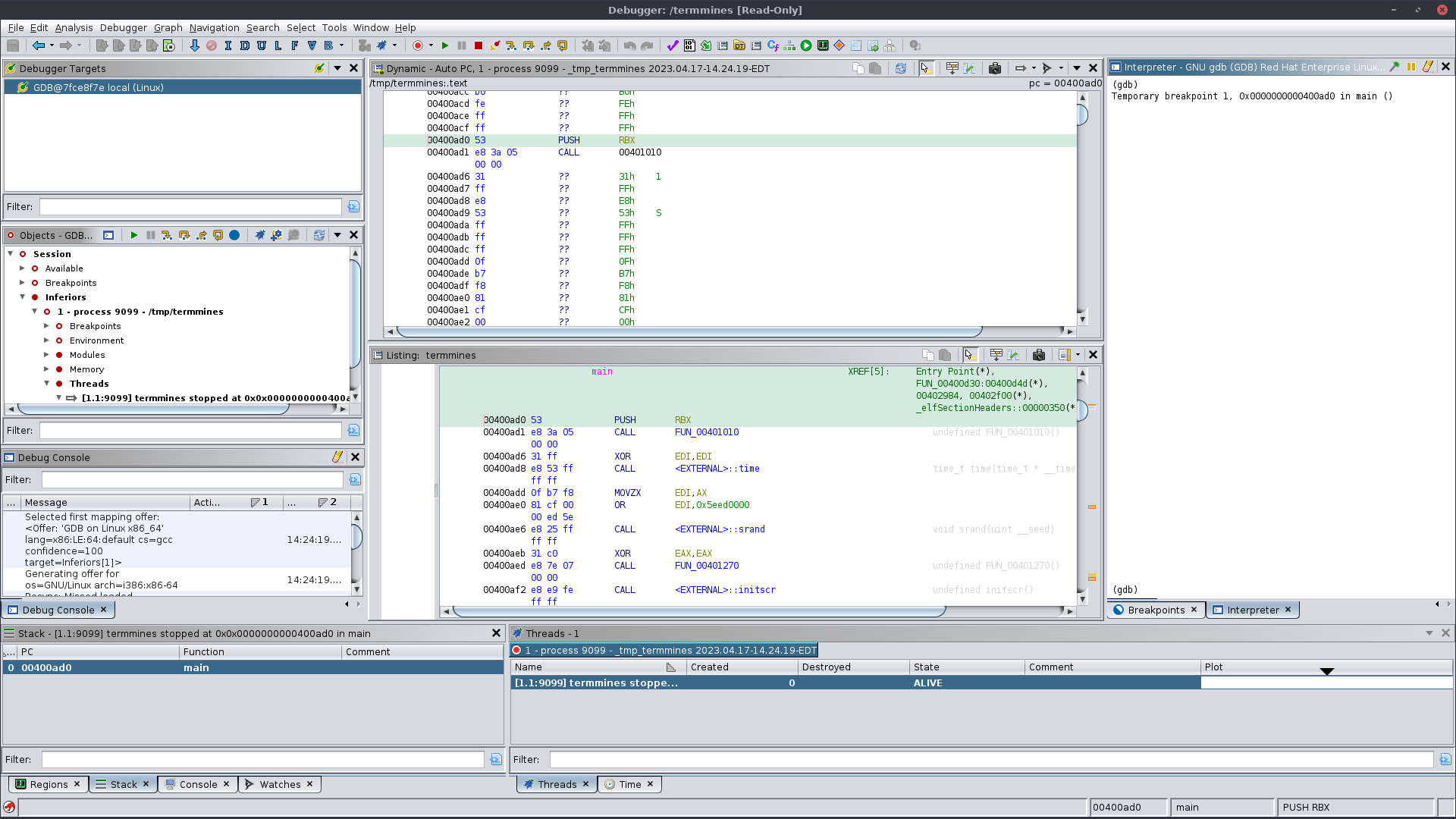Screen dimensions: 1456x819
Task: Open the Plot column dropdown in Threads panel
Action: click(1327, 671)
